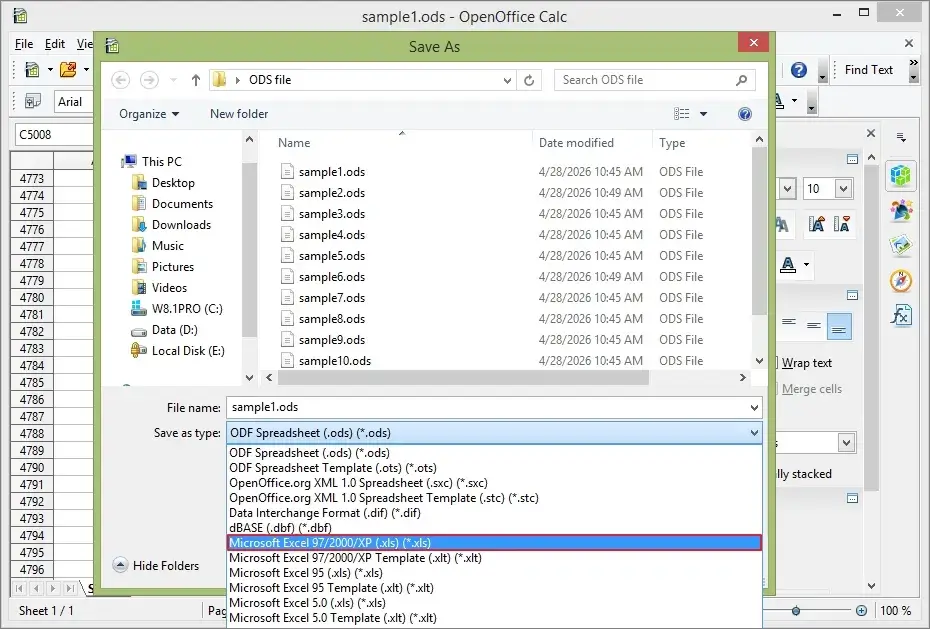Select the bottom vertical alignment icon
This screenshot has width=930, height=629.
click(839, 327)
